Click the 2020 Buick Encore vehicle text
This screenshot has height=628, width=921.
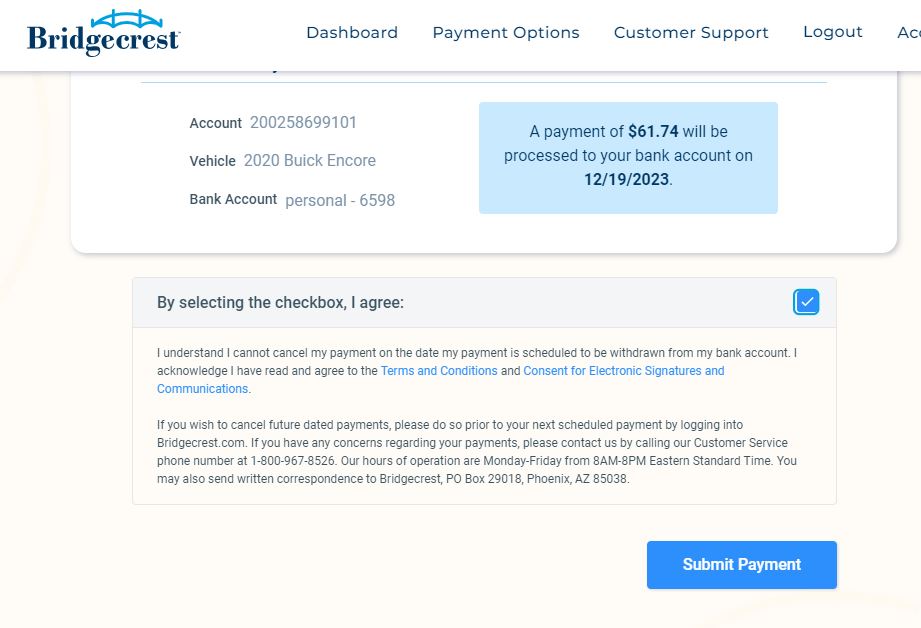pos(310,161)
